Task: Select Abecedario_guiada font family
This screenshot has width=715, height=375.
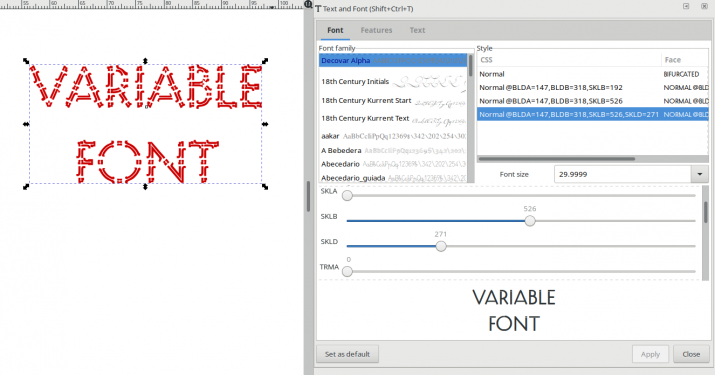Action: 393,178
